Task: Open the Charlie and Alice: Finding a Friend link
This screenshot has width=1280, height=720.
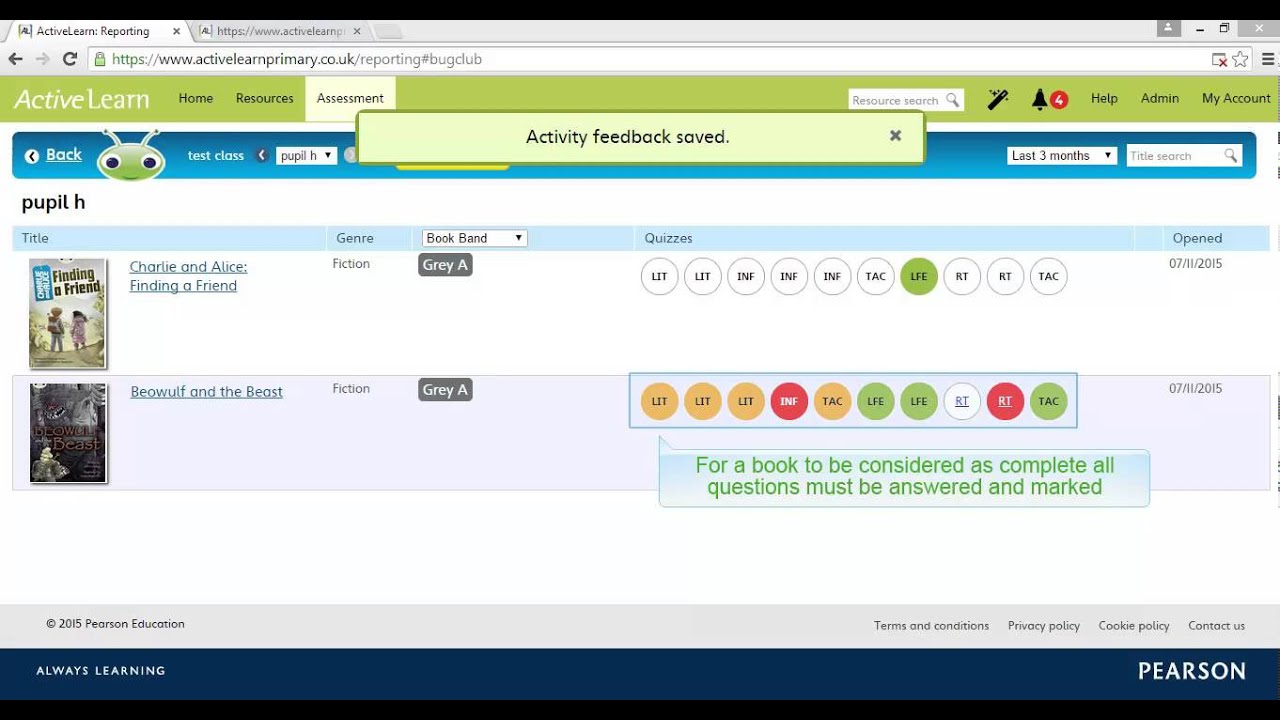Action: pyautogui.click(x=188, y=276)
